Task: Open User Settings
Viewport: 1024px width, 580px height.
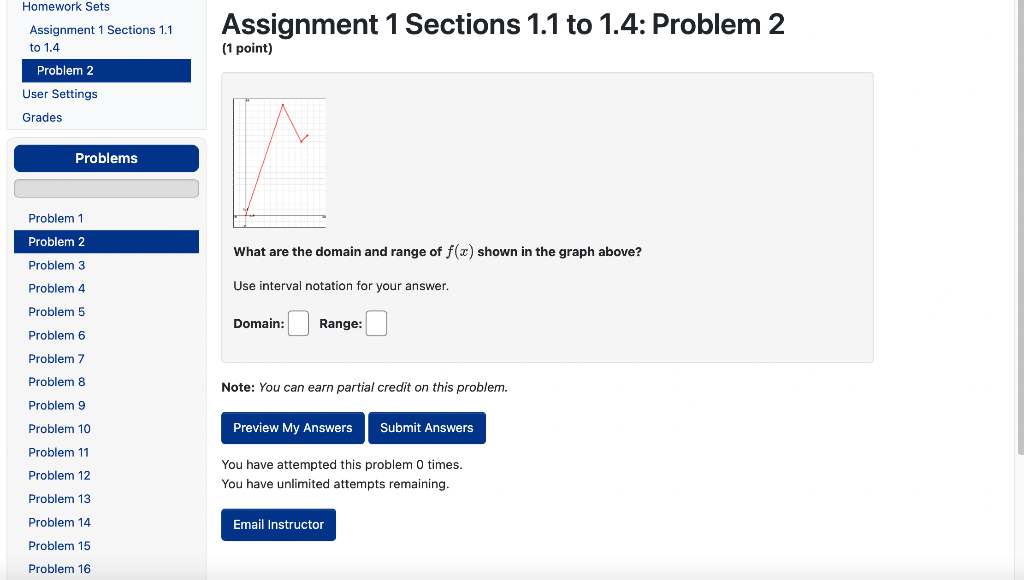Action: click(x=59, y=93)
